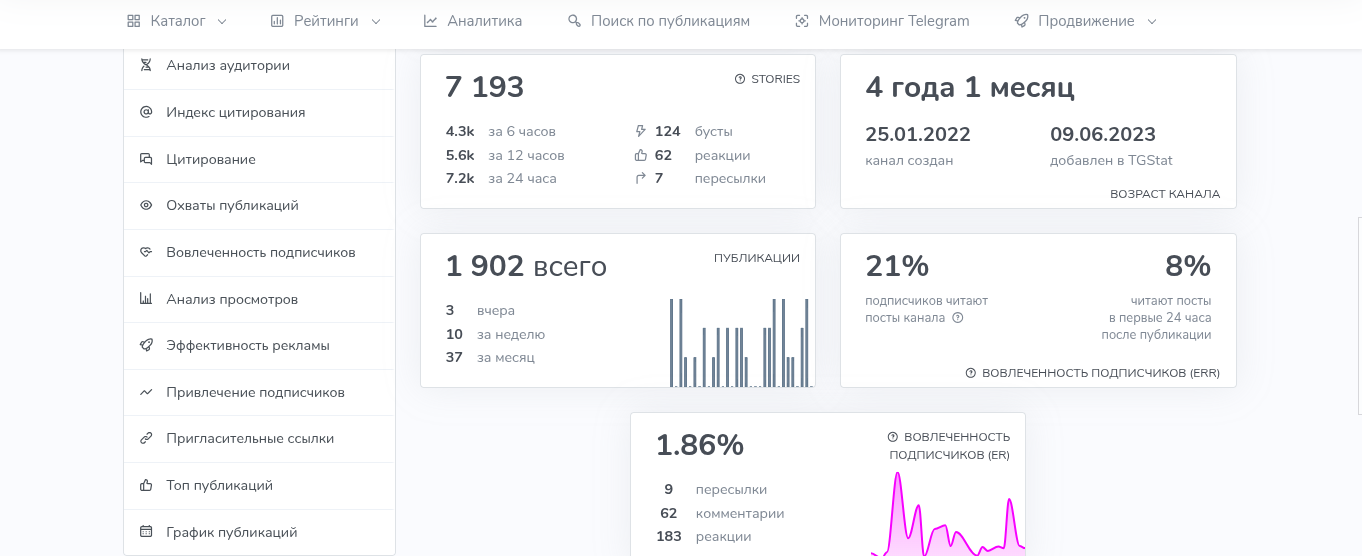Click '37 за месяц' row
This screenshot has height=556, width=1362.
[x=490, y=357]
